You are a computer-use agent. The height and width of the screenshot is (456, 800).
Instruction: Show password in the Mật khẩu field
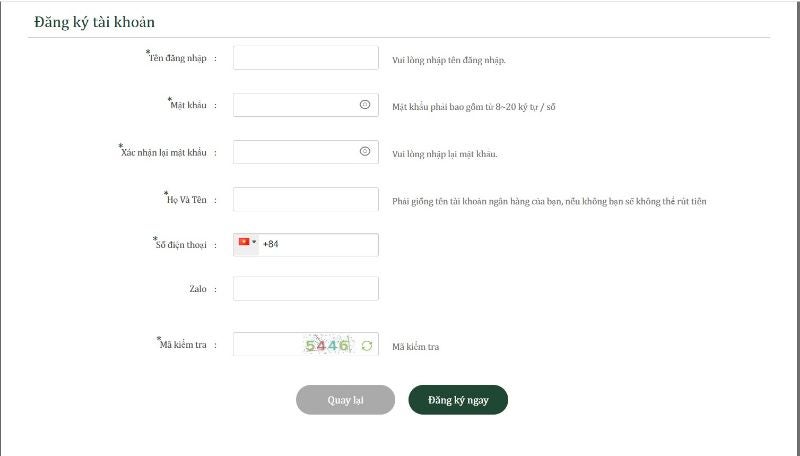click(364, 105)
